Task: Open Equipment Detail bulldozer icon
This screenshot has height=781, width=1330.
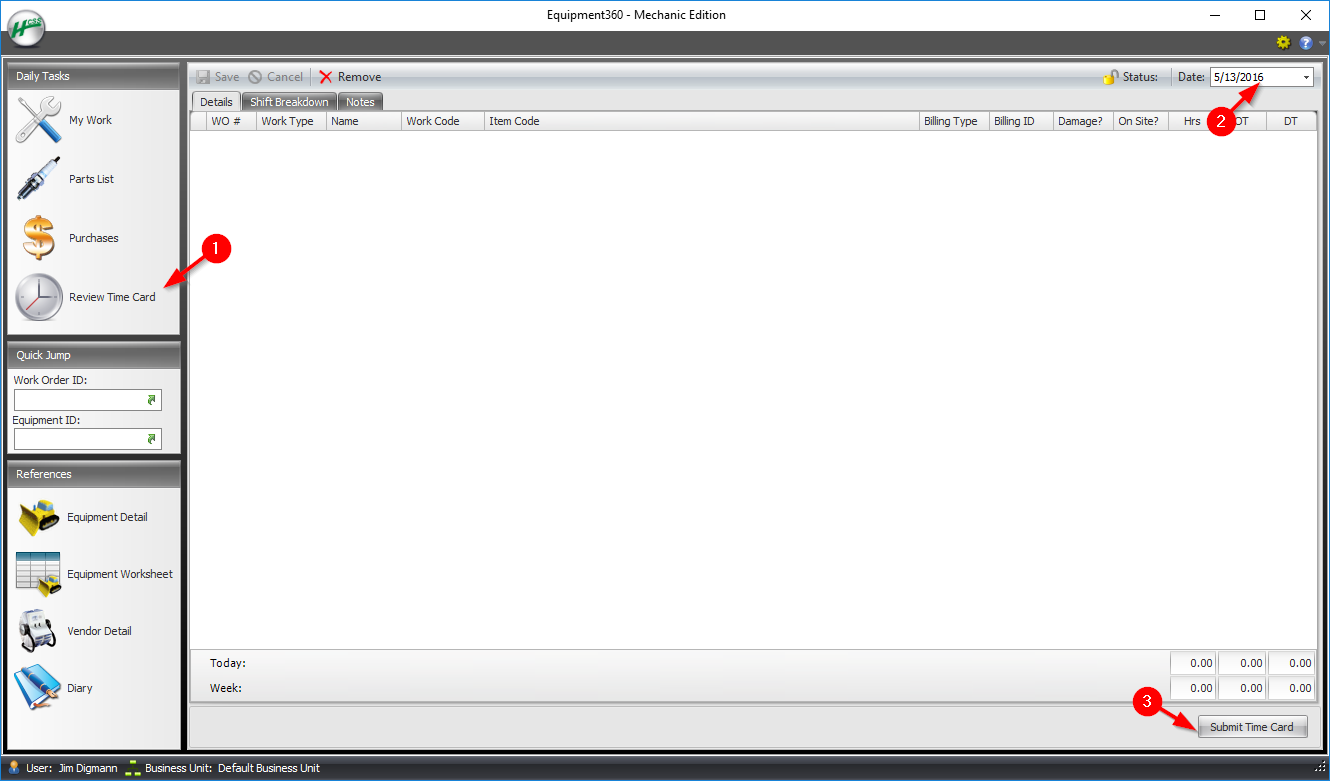Action: pyautogui.click(x=38, y=517)
